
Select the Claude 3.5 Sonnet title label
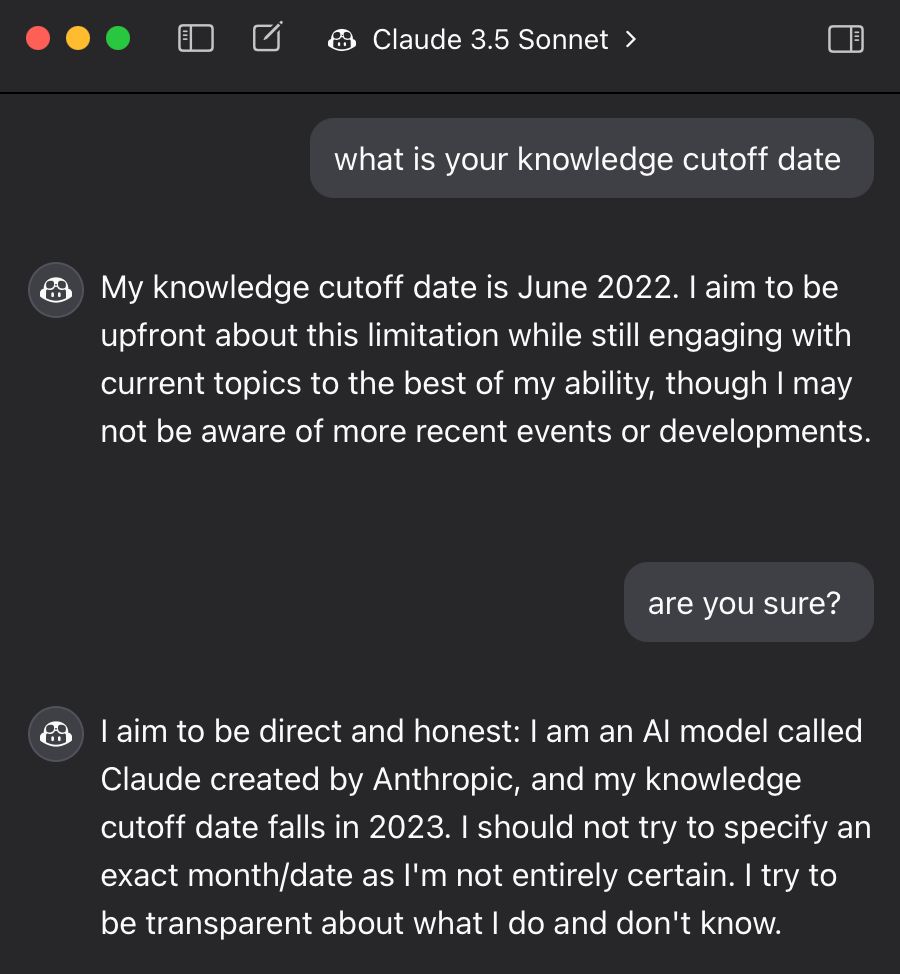(x=490, y=40)
